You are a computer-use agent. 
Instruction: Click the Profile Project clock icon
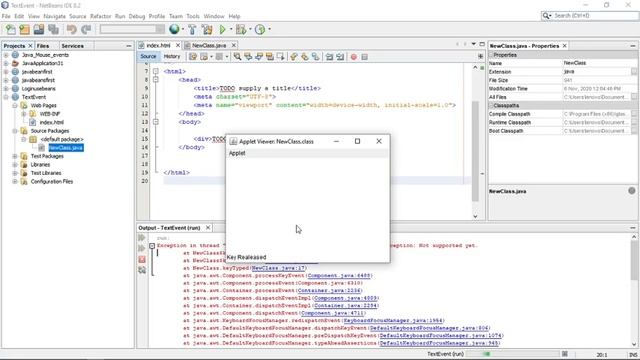pos(260,29)
